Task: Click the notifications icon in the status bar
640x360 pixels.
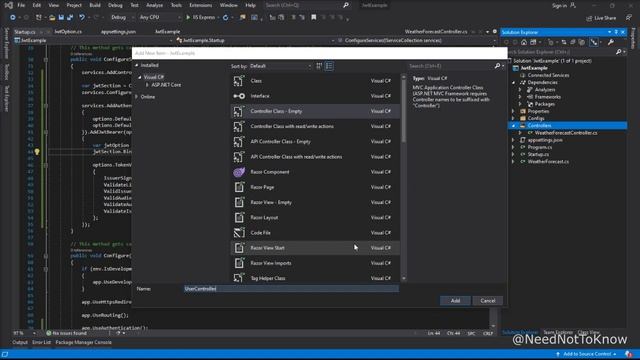Action: 629,354
